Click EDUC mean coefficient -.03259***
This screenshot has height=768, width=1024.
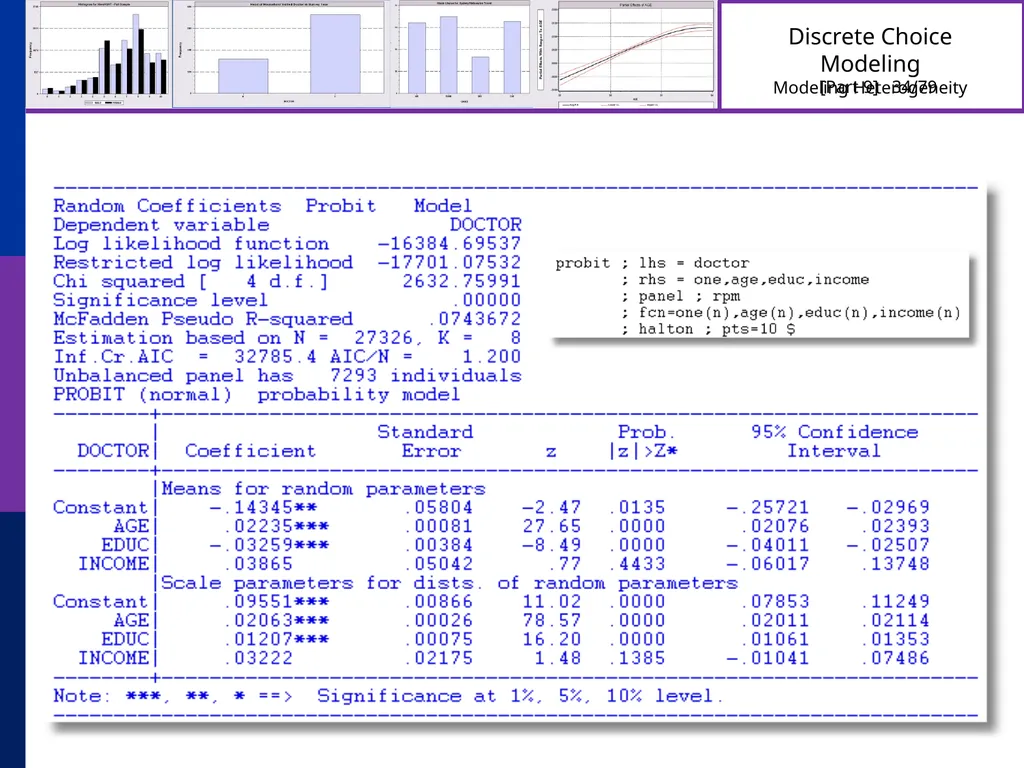[269, 545]
